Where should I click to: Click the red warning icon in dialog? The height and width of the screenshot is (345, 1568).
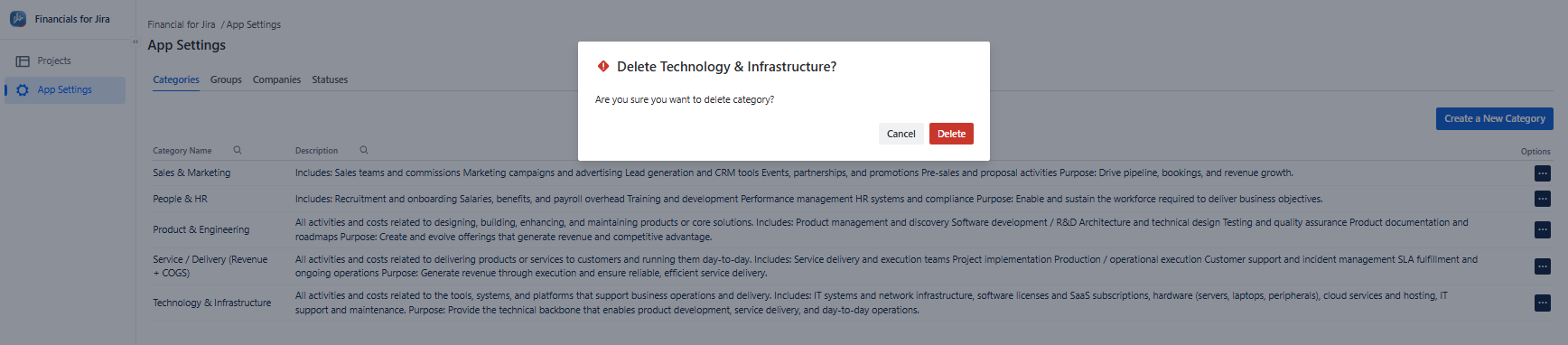click(x=603, y=66)
